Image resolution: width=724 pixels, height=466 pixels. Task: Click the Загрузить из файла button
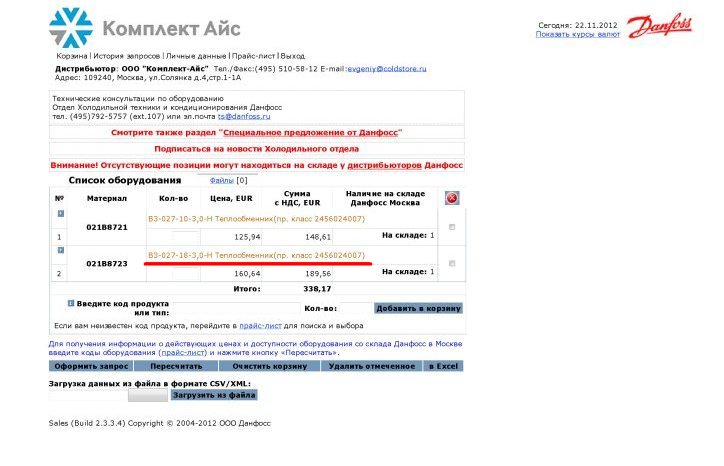tap(214, 395)
